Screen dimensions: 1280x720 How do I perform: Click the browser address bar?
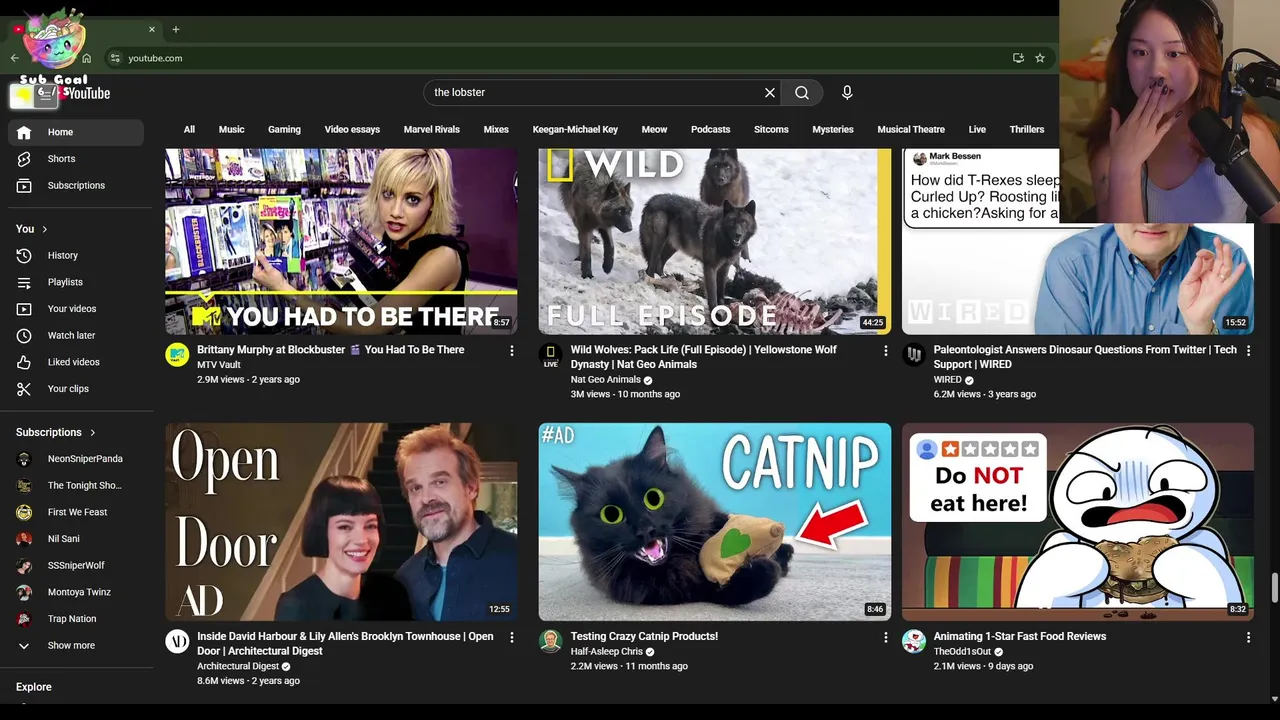coord(560,58)
